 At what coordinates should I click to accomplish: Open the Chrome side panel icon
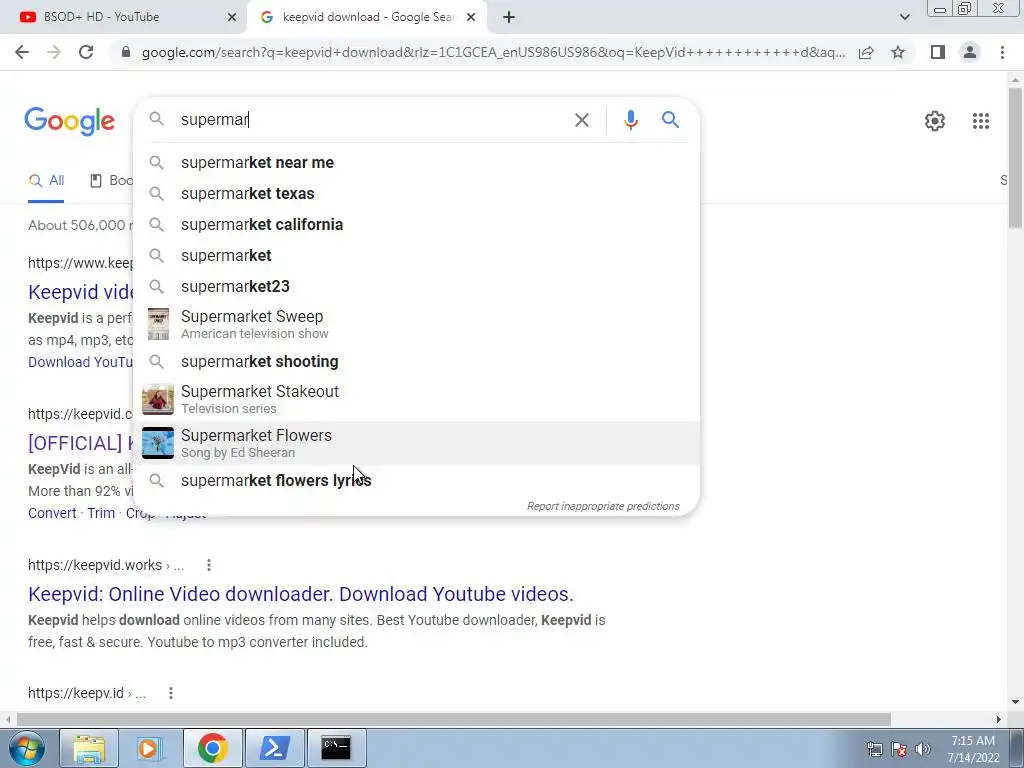(938, 52)
